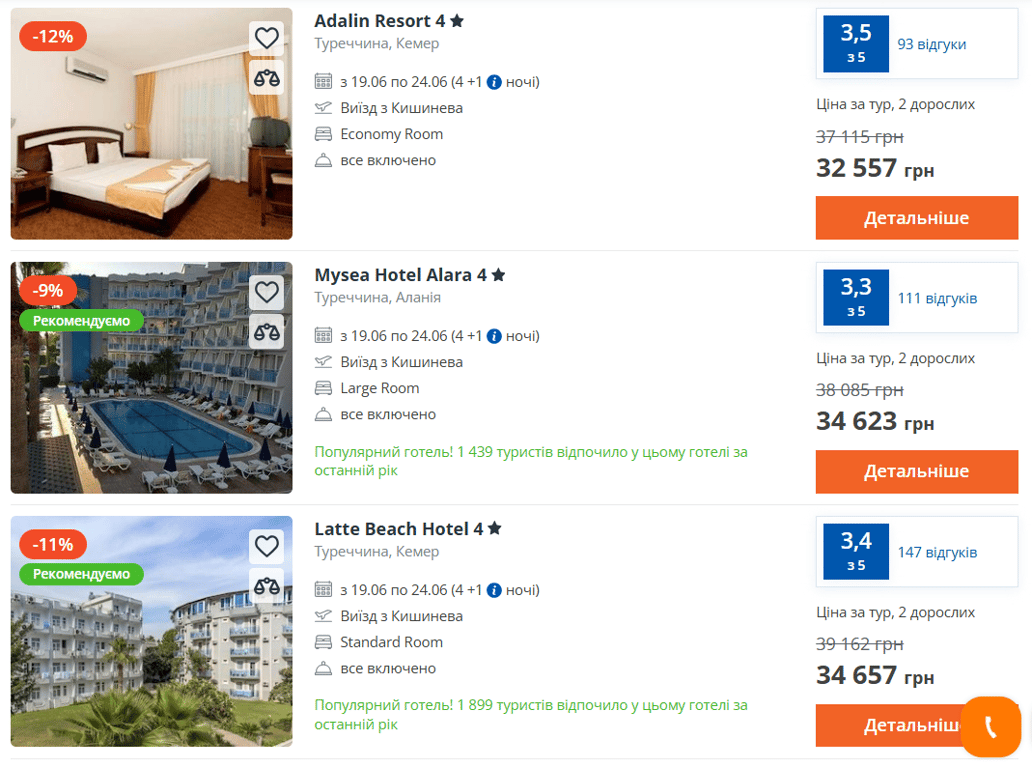Read 93 відгуки for Adalin Resort
The image size is (1032, 768).
[x=931, y=44]
